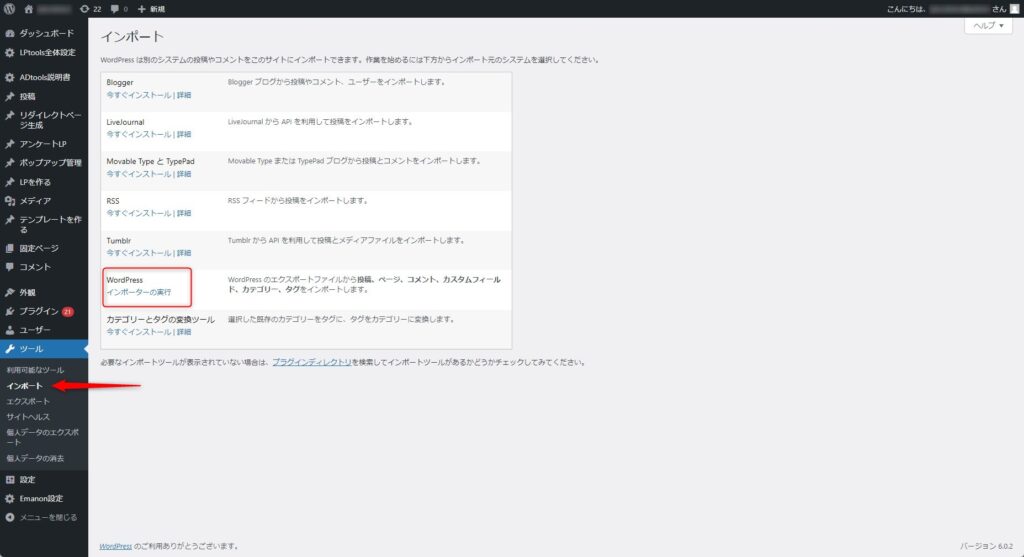Click 今すぐインストール under カテゴリーとタグの変換ツール
1024x557 pixels.
[138, 332]
